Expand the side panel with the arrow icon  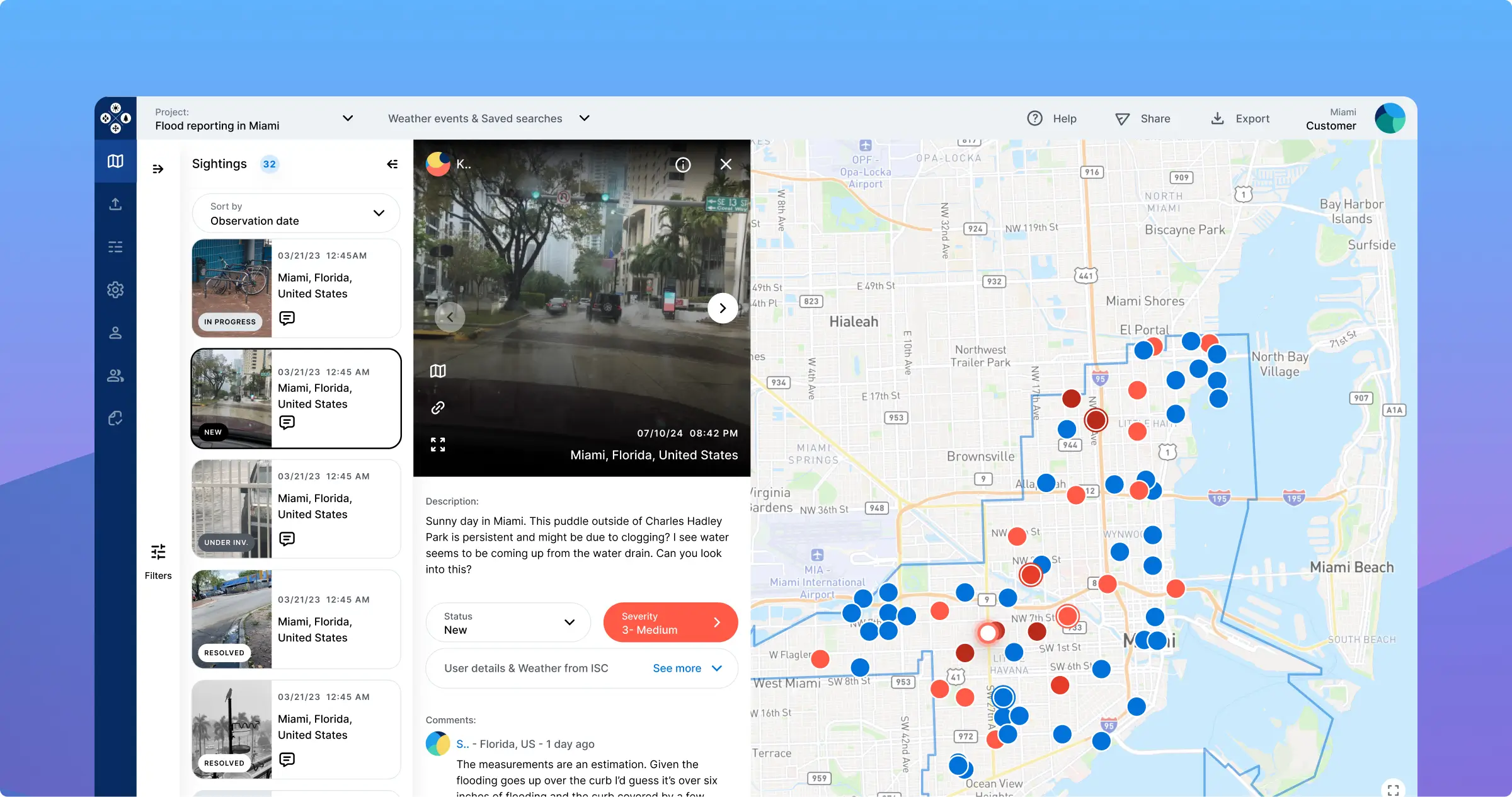[x=158, y=169]
